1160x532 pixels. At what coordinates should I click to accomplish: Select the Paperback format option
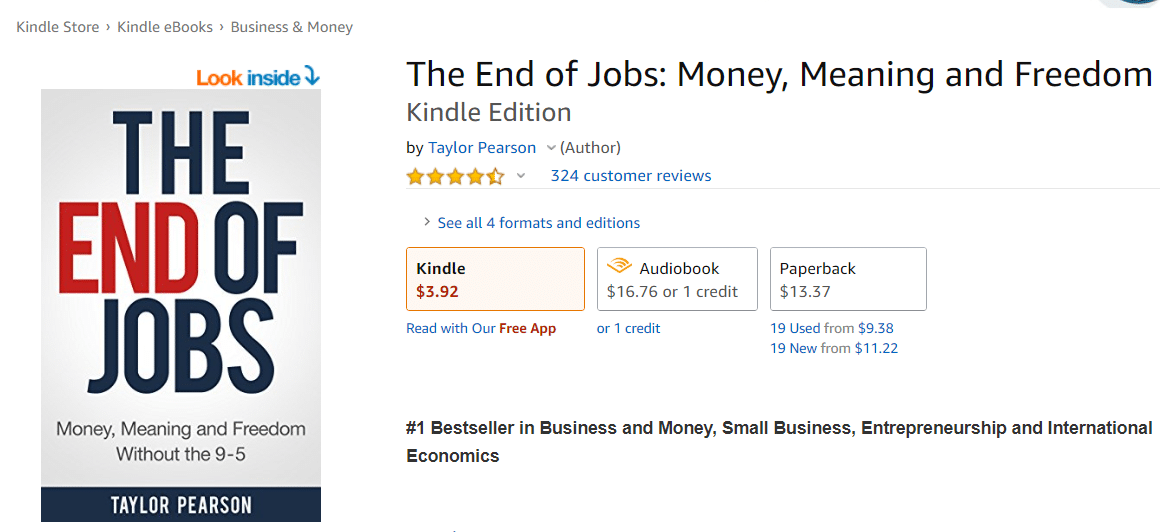pyautogui.click(x=848, y=279)
